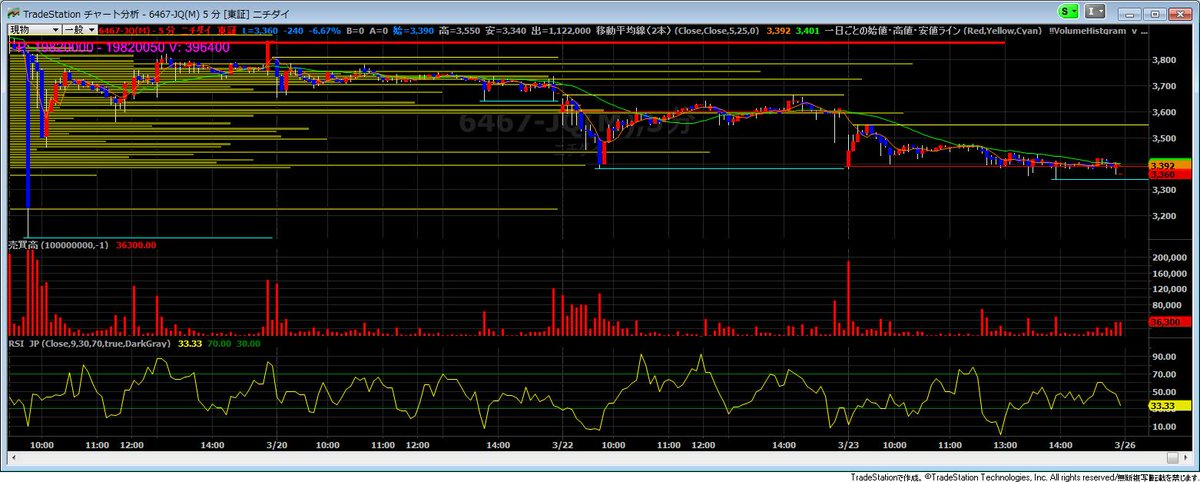This screenshot has width=1200, height=482.
Task: Click the 3,800 price axis label
Action: click(1163, 60)
